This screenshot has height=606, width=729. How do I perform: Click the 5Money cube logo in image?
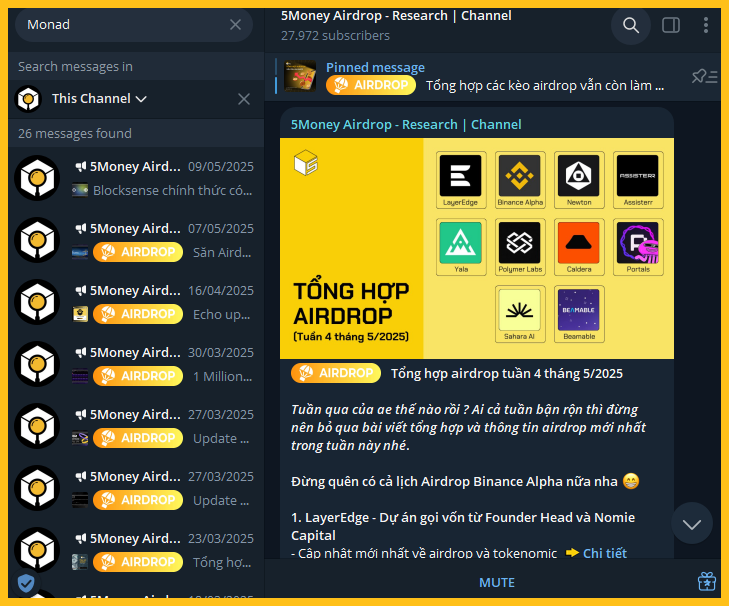[x=306, y=163]
